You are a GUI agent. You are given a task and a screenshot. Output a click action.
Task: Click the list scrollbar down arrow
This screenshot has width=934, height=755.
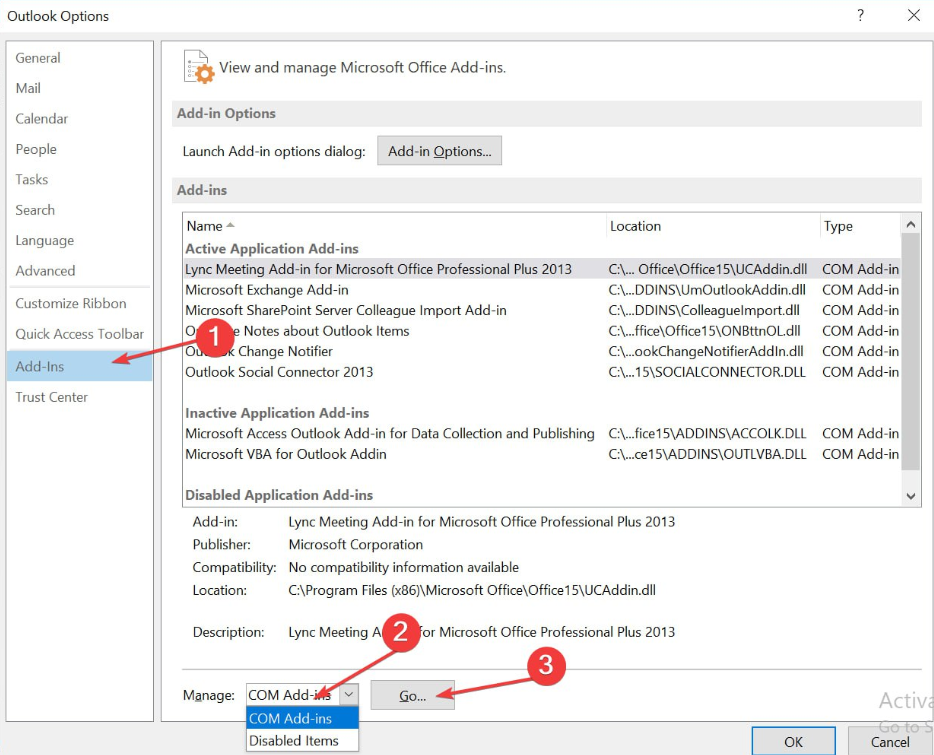(x=910, y=496)
